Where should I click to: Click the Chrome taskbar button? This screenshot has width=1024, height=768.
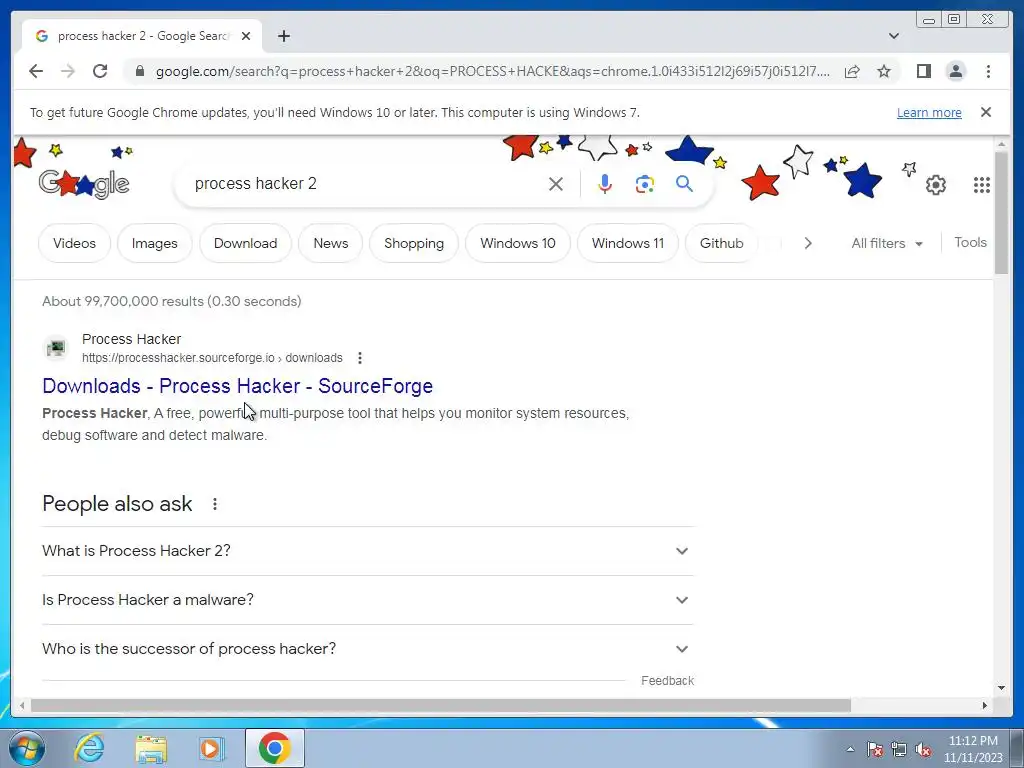click(275, 748)
